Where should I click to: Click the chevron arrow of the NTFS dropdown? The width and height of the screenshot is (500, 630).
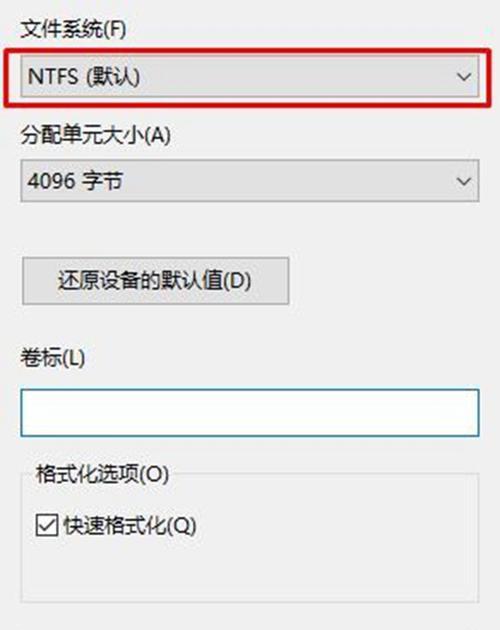pyautogui.click(x=464, y=76)
